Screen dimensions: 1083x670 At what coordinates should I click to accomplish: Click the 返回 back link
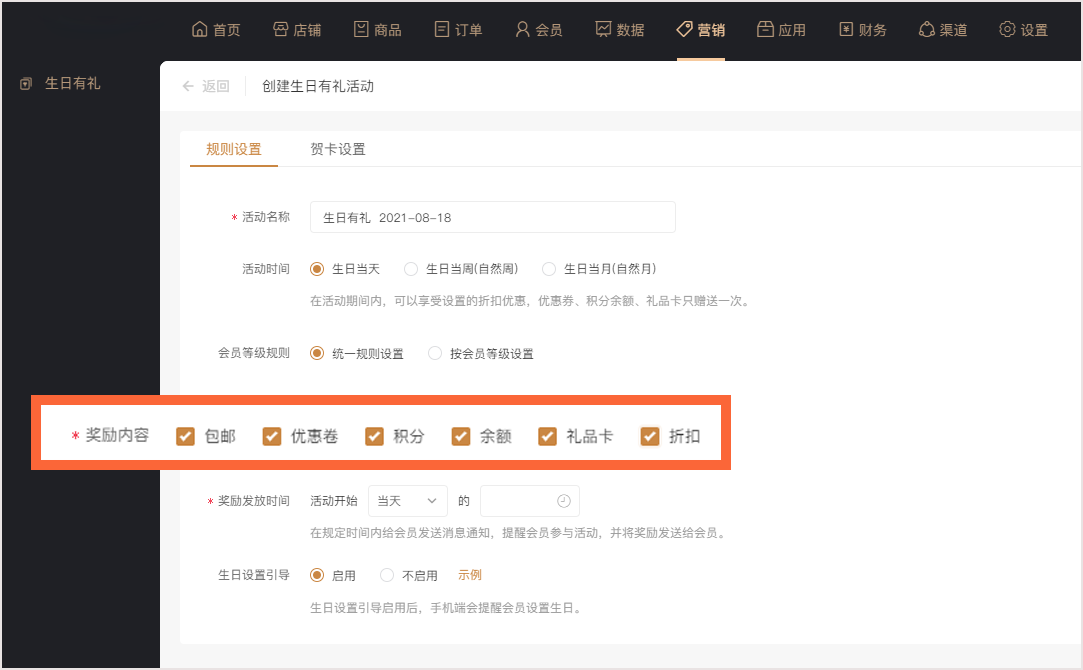206,86
